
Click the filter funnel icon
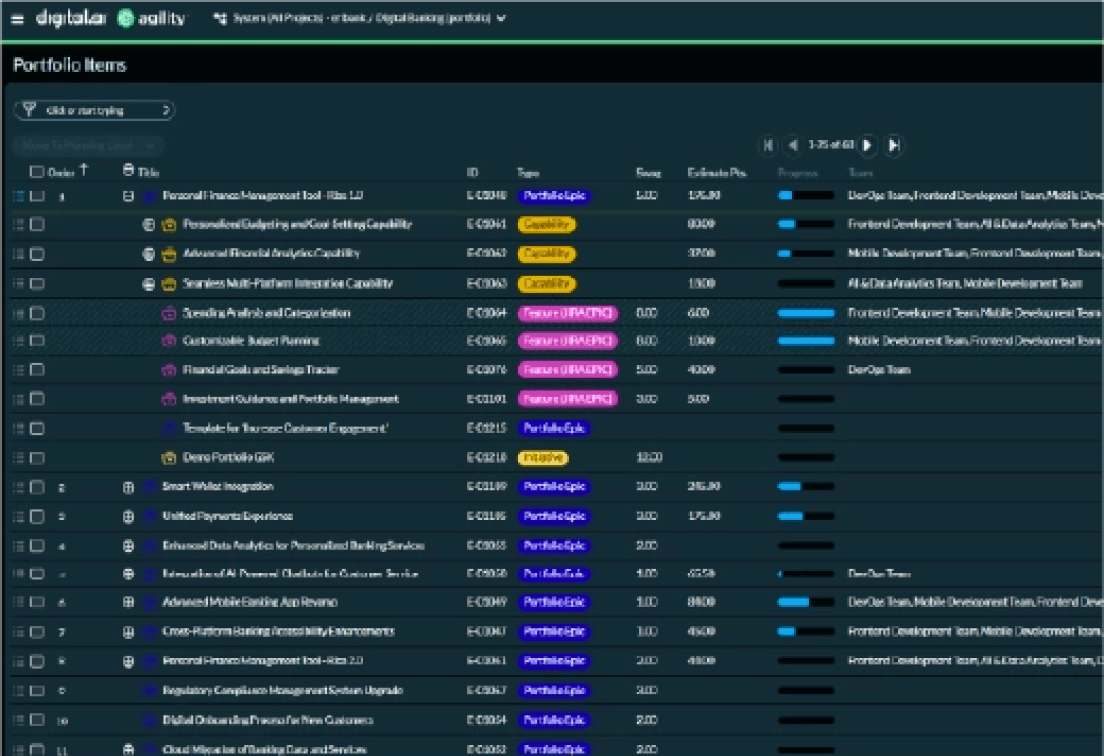(30, 110)
